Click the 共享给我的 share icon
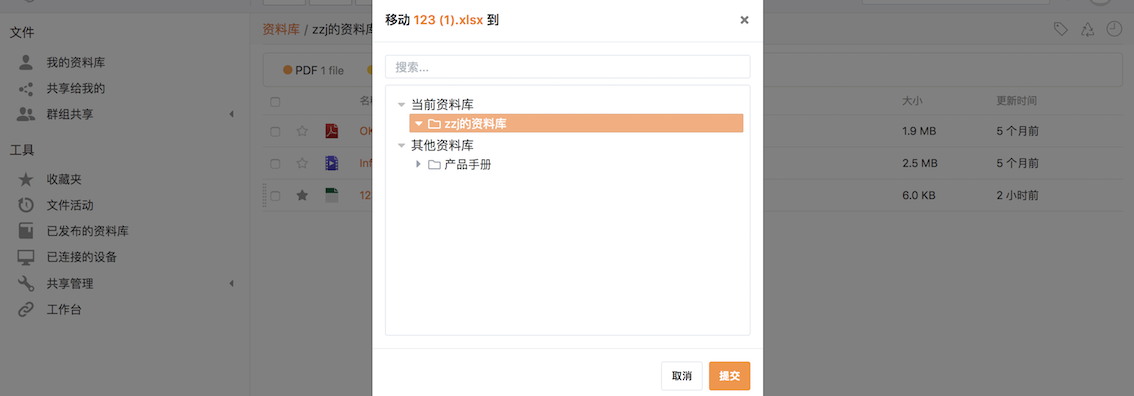Image resolution: width=1134 pixels, height=396 pixels. [26, 89]
